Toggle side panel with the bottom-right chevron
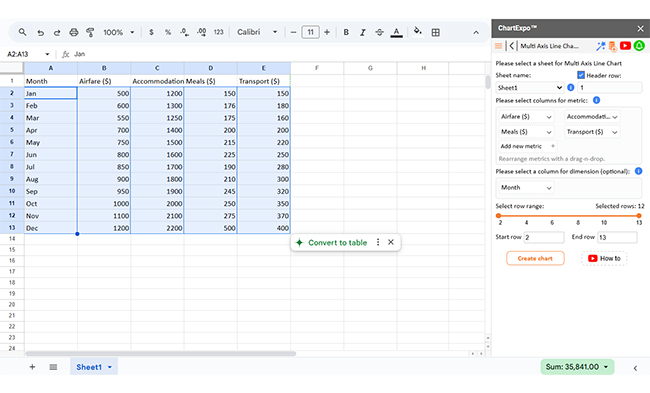 point(635,368)
